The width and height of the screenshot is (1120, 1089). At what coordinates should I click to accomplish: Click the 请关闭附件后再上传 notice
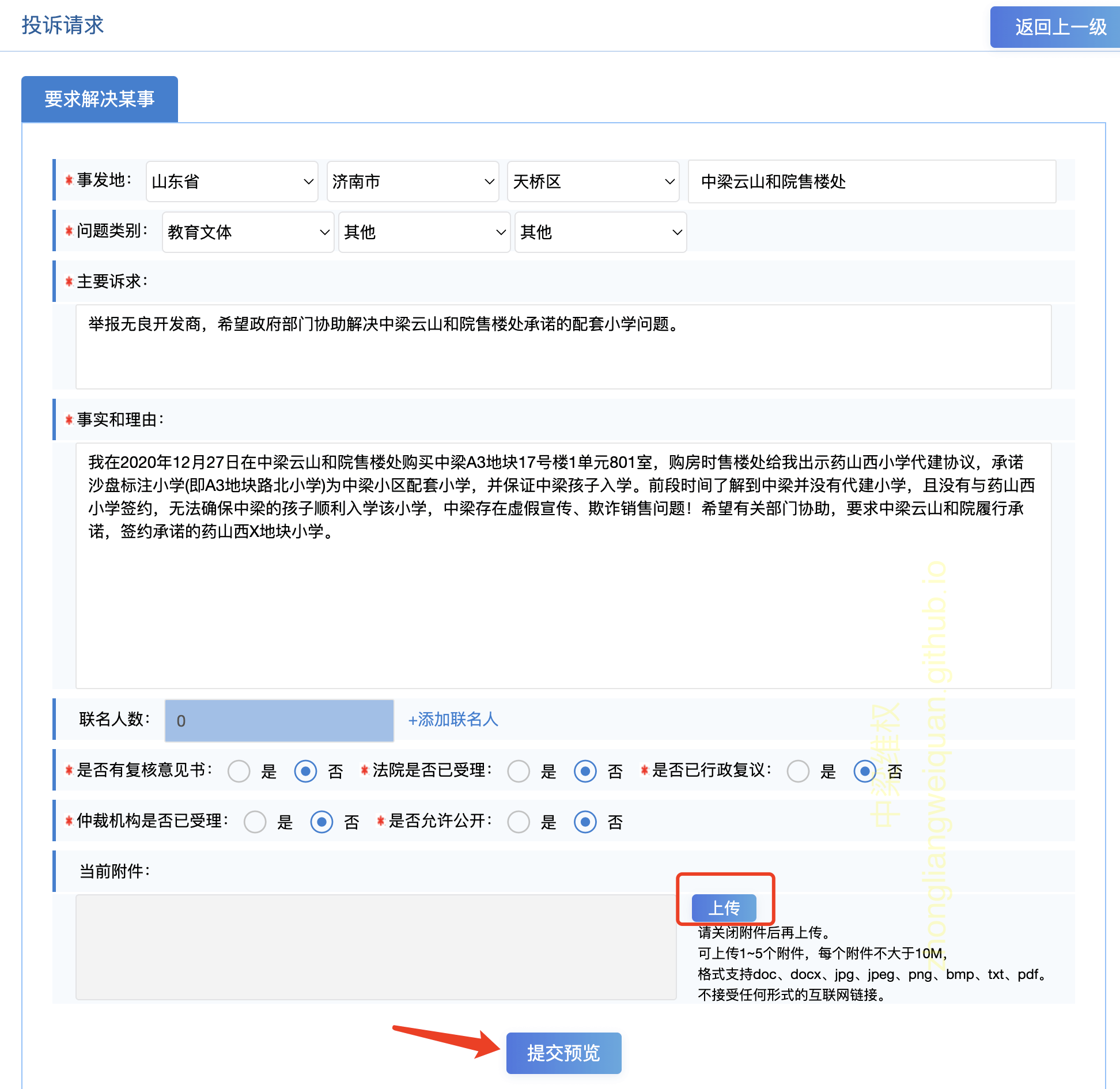click(764, 933)
